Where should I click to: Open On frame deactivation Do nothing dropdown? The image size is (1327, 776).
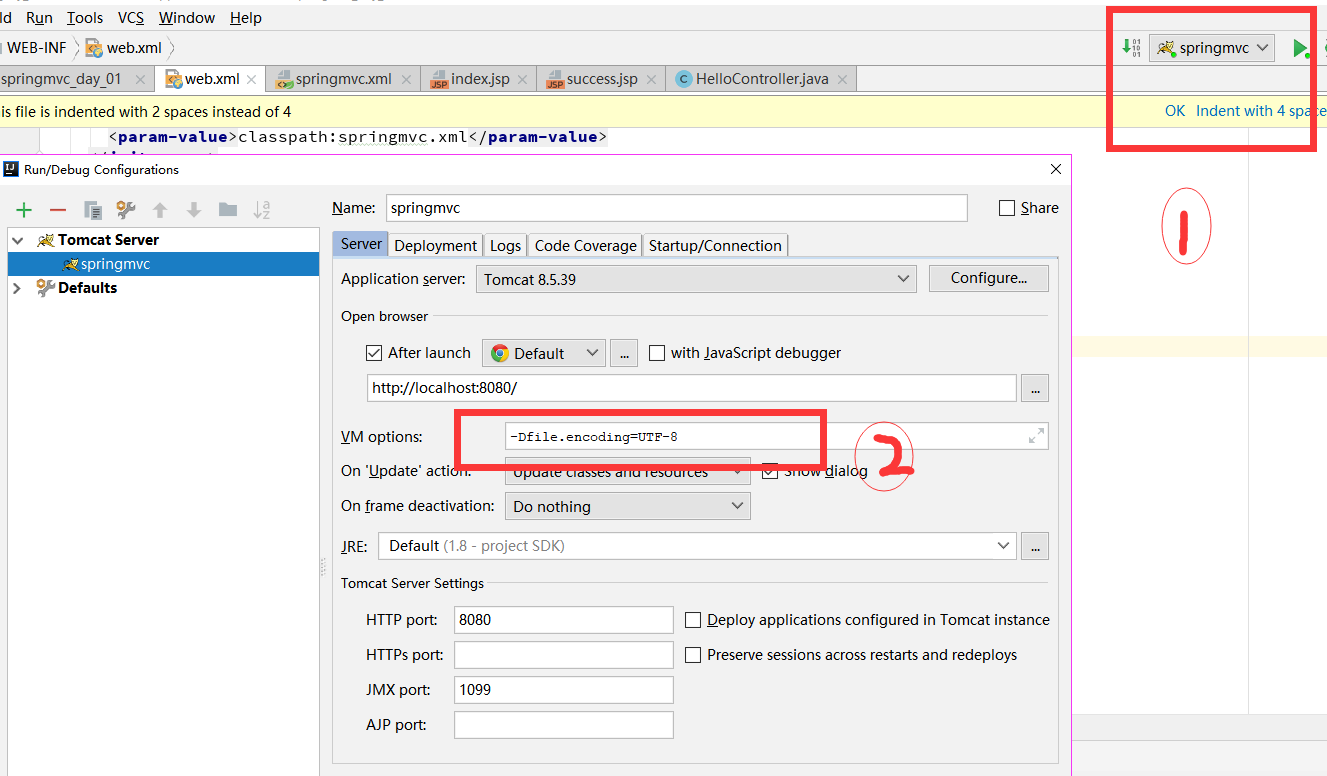click(x=628, y=506)
